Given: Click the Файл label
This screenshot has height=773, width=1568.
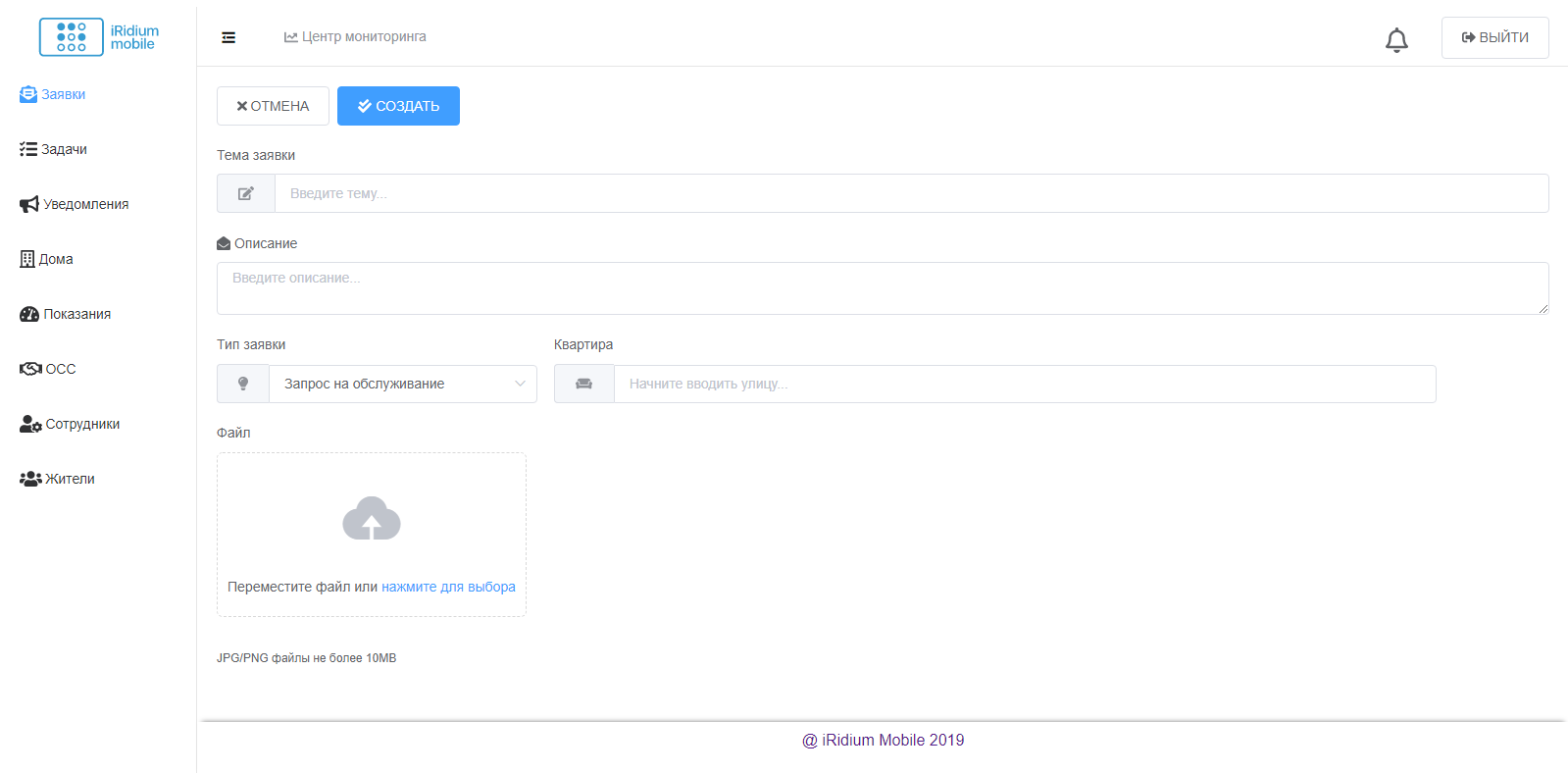Looking at the screenshot, I should pyautogui.click(x=233, y=433).
